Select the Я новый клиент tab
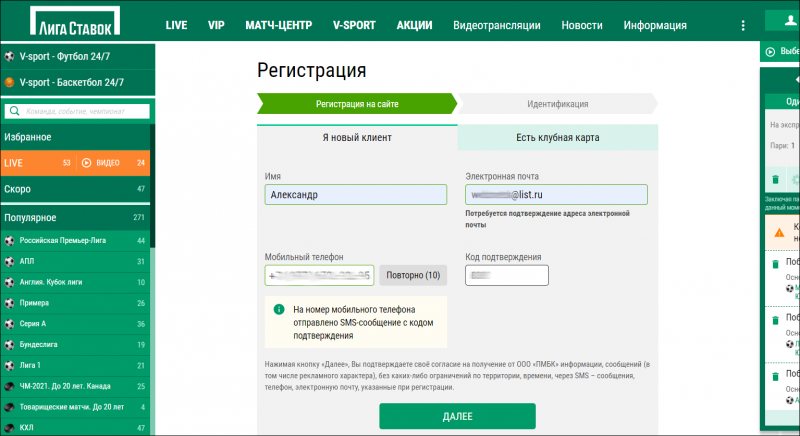Screen dimensions: 800x436 357,138
